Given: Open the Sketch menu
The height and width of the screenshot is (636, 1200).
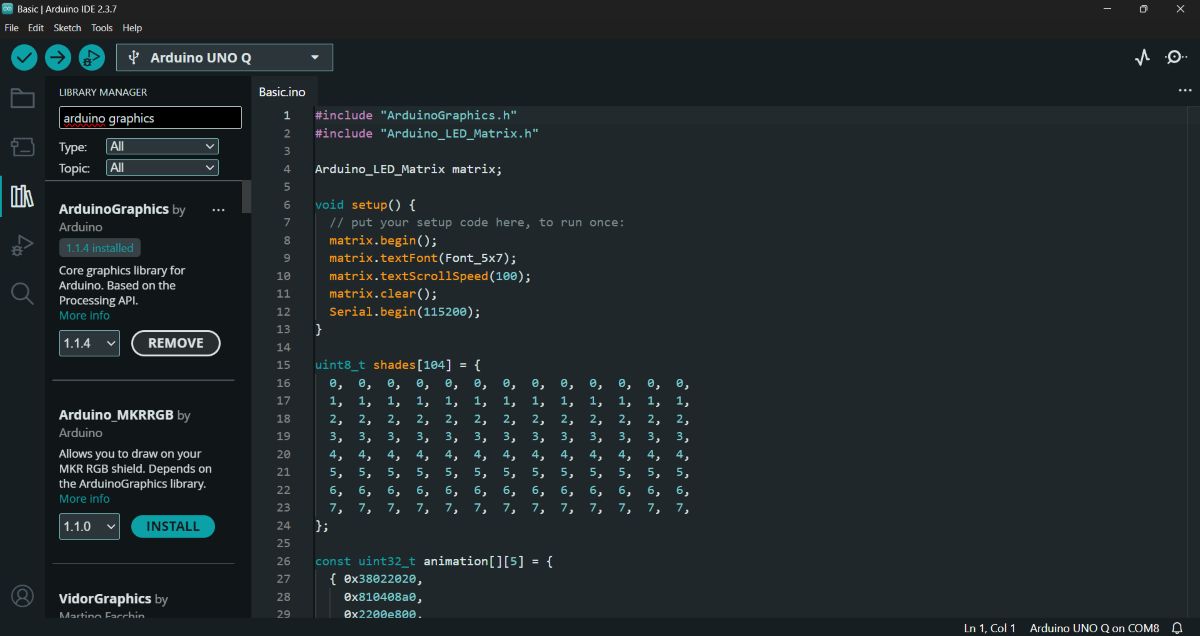Looking at the screenshot, I should point(67,28).
